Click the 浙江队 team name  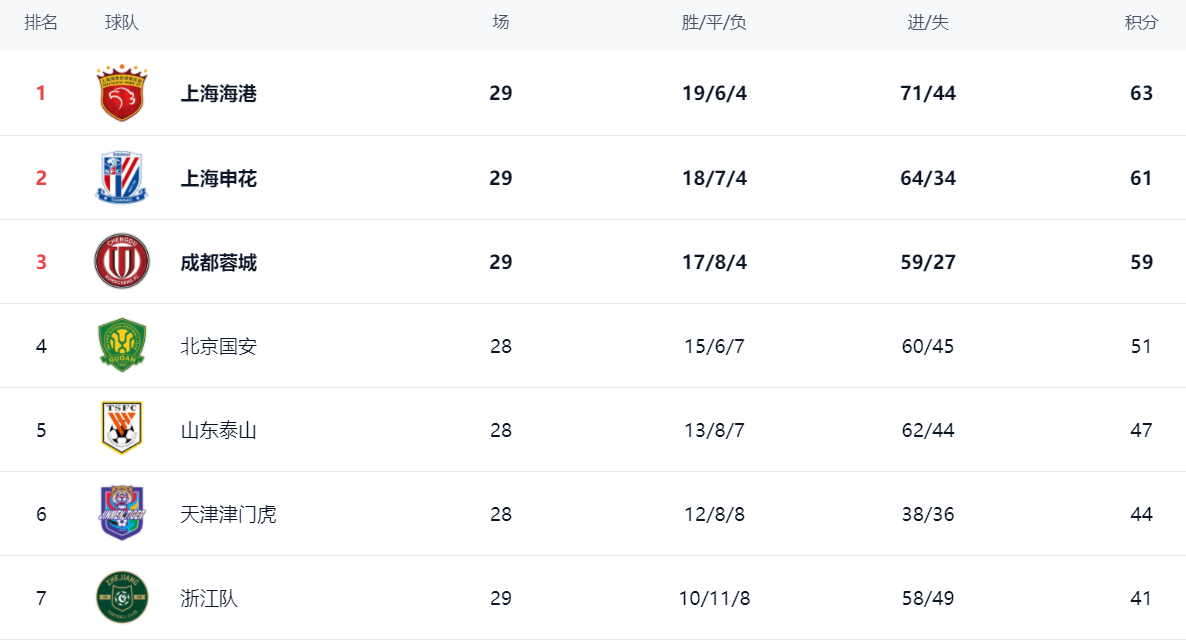click(209, 599)
